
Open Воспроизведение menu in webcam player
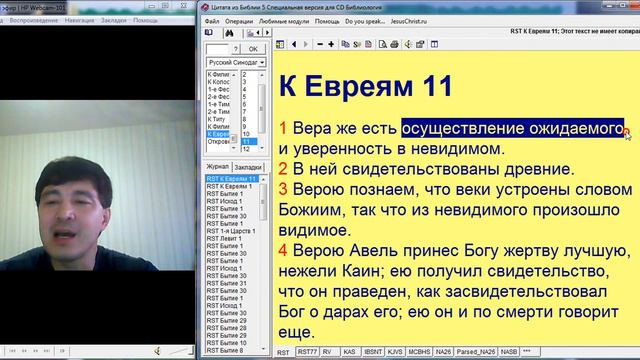33,20
